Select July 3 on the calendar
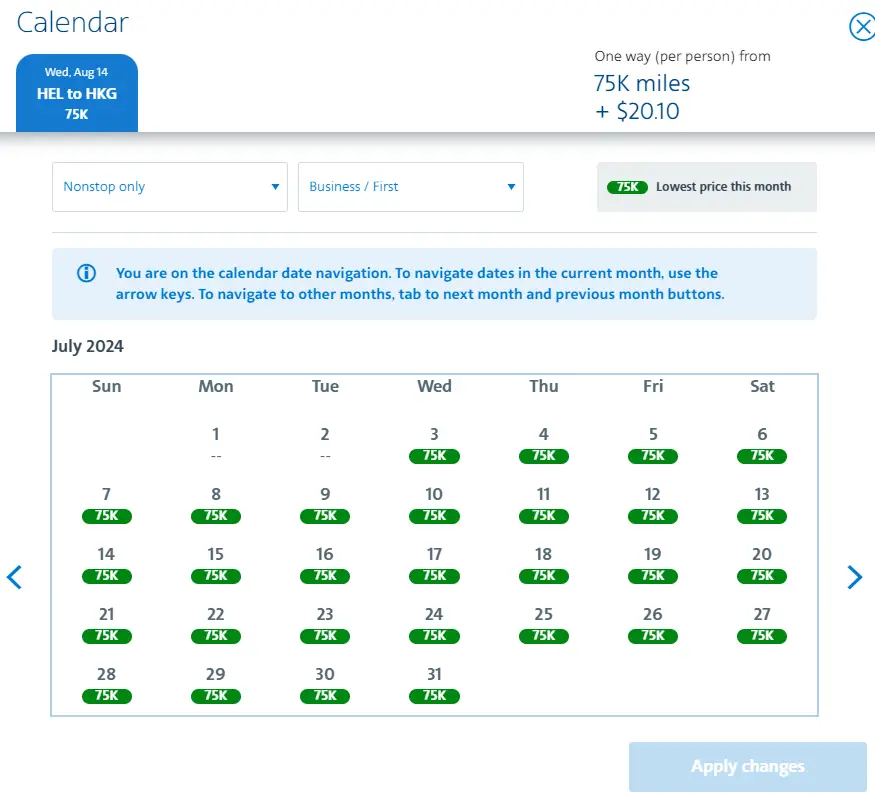The width and height of the screenshot is (875, 797). pos(434,444)
